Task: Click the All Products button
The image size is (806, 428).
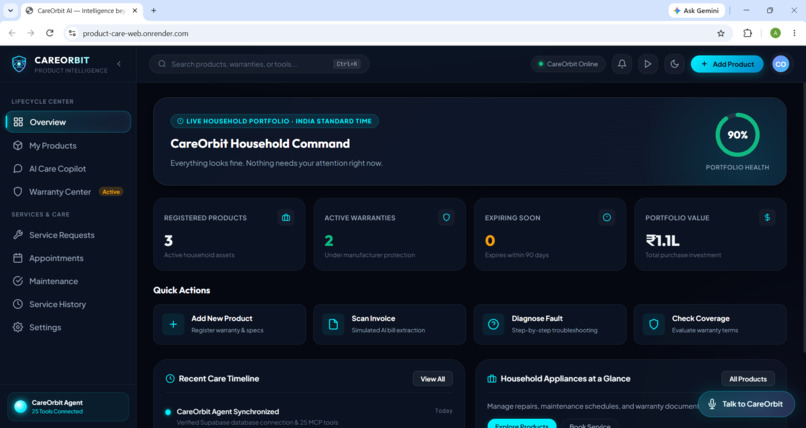Action: [748, 379]
